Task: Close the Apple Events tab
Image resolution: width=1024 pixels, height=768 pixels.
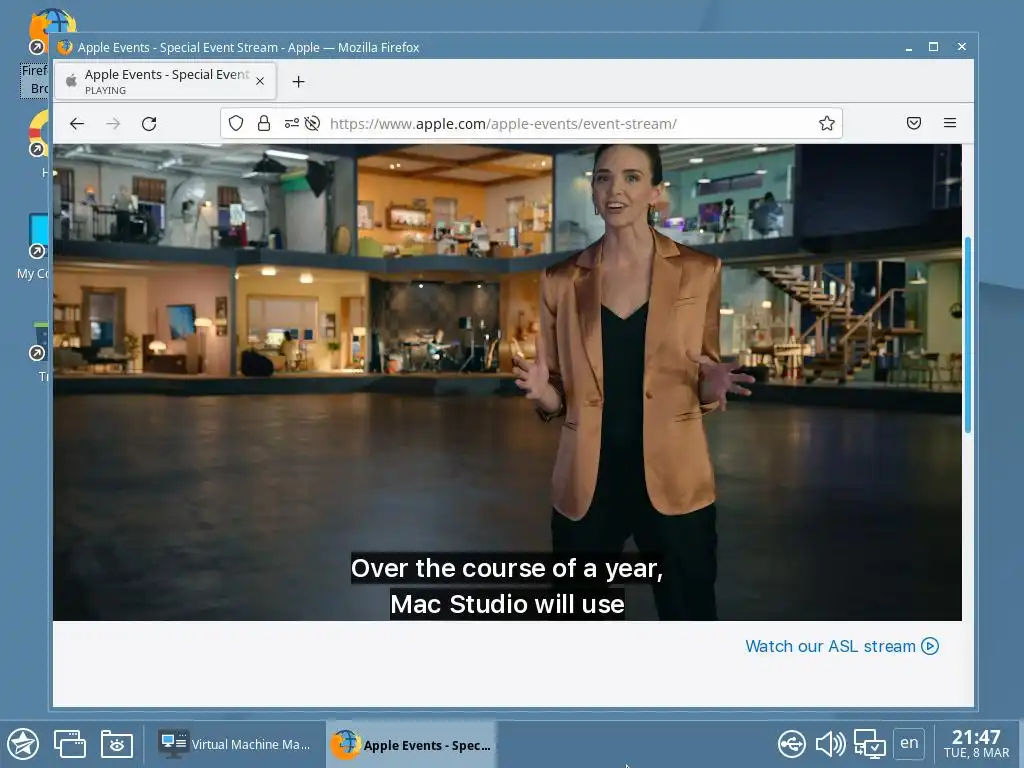Action: (260, 81)
